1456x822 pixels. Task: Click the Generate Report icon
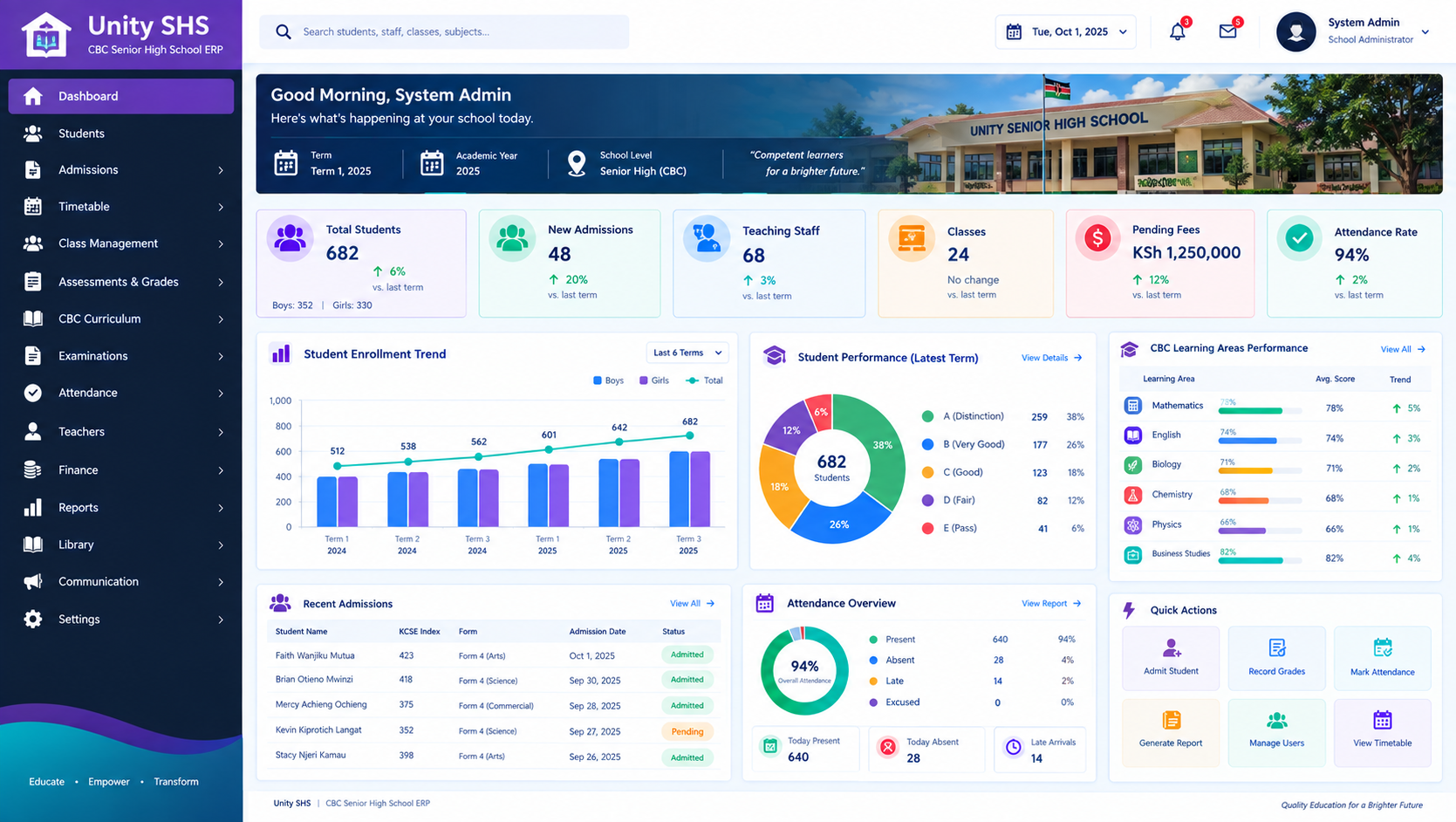(x=1172, y=720)
